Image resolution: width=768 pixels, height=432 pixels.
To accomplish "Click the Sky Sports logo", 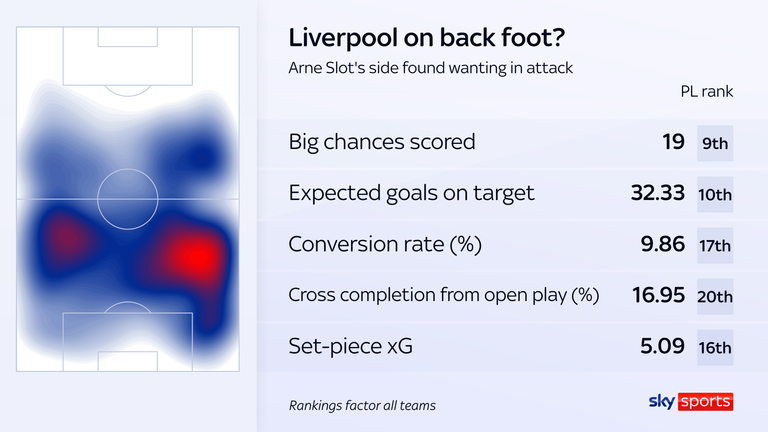I will (691, 402).
